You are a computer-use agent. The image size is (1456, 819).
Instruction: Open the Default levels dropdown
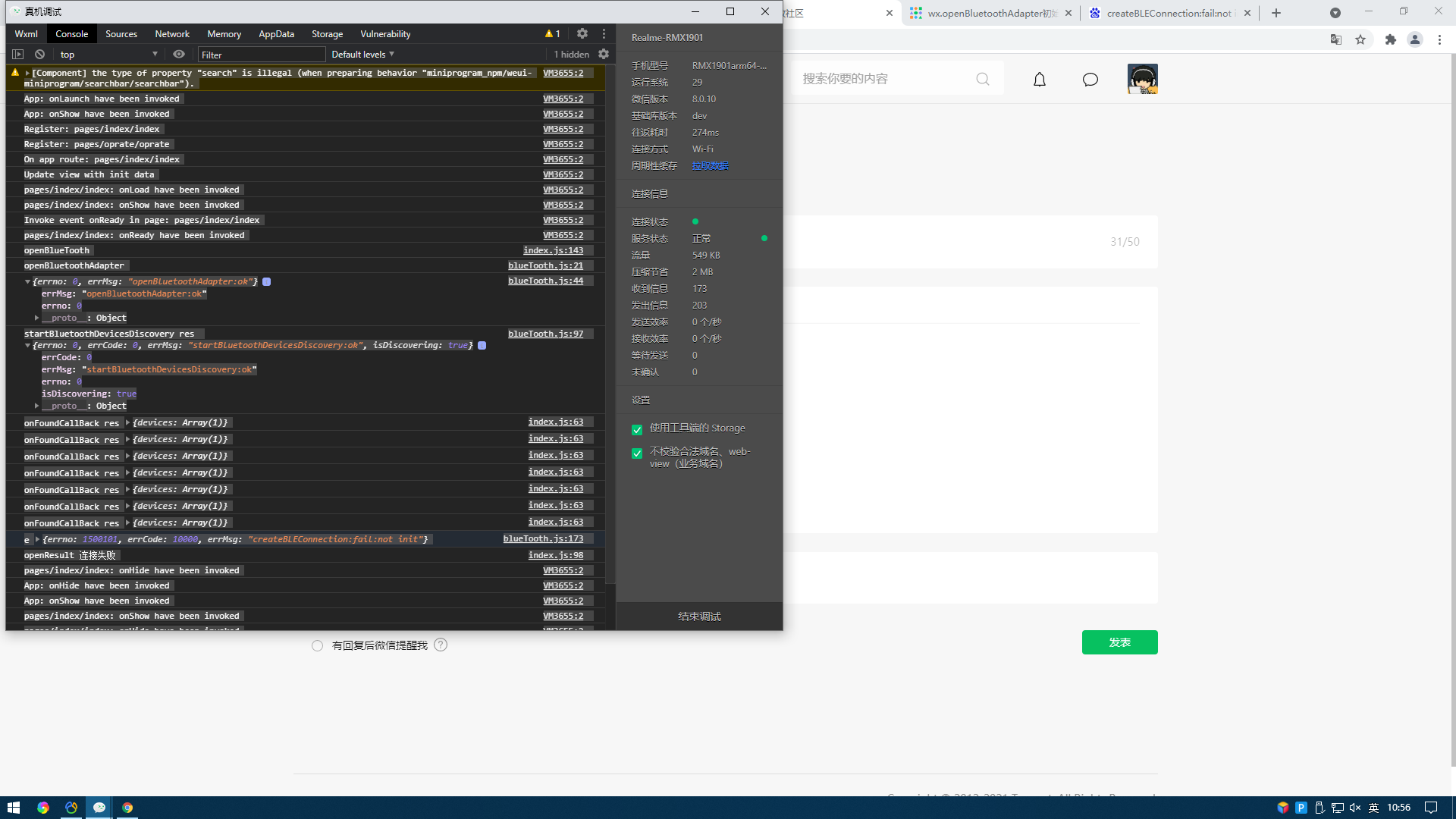tap(362, 55)
